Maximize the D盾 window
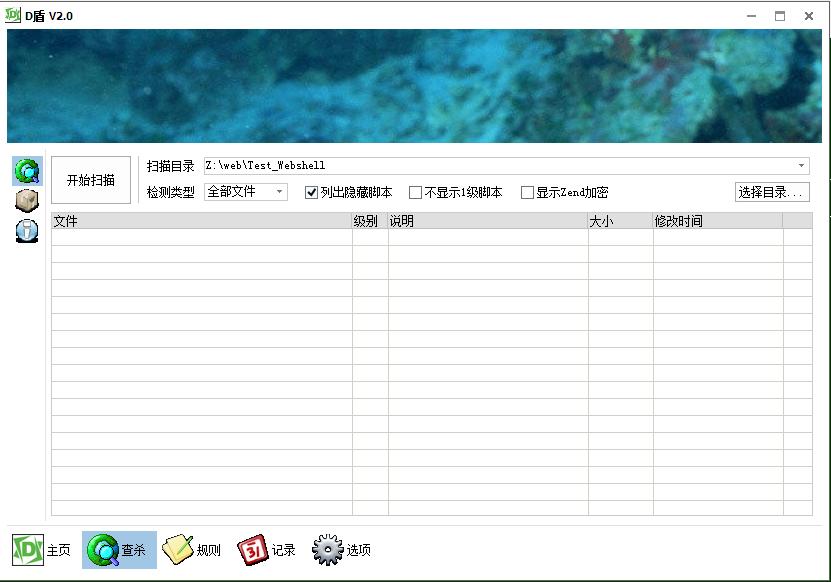 pos(780,16)
